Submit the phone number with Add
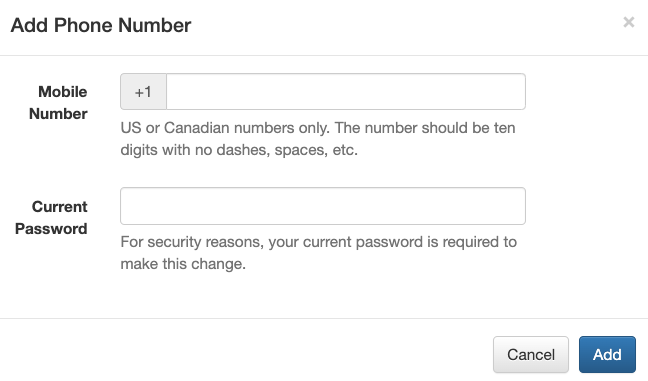Viewport: 648px width, 381px height. coord(607,355)
